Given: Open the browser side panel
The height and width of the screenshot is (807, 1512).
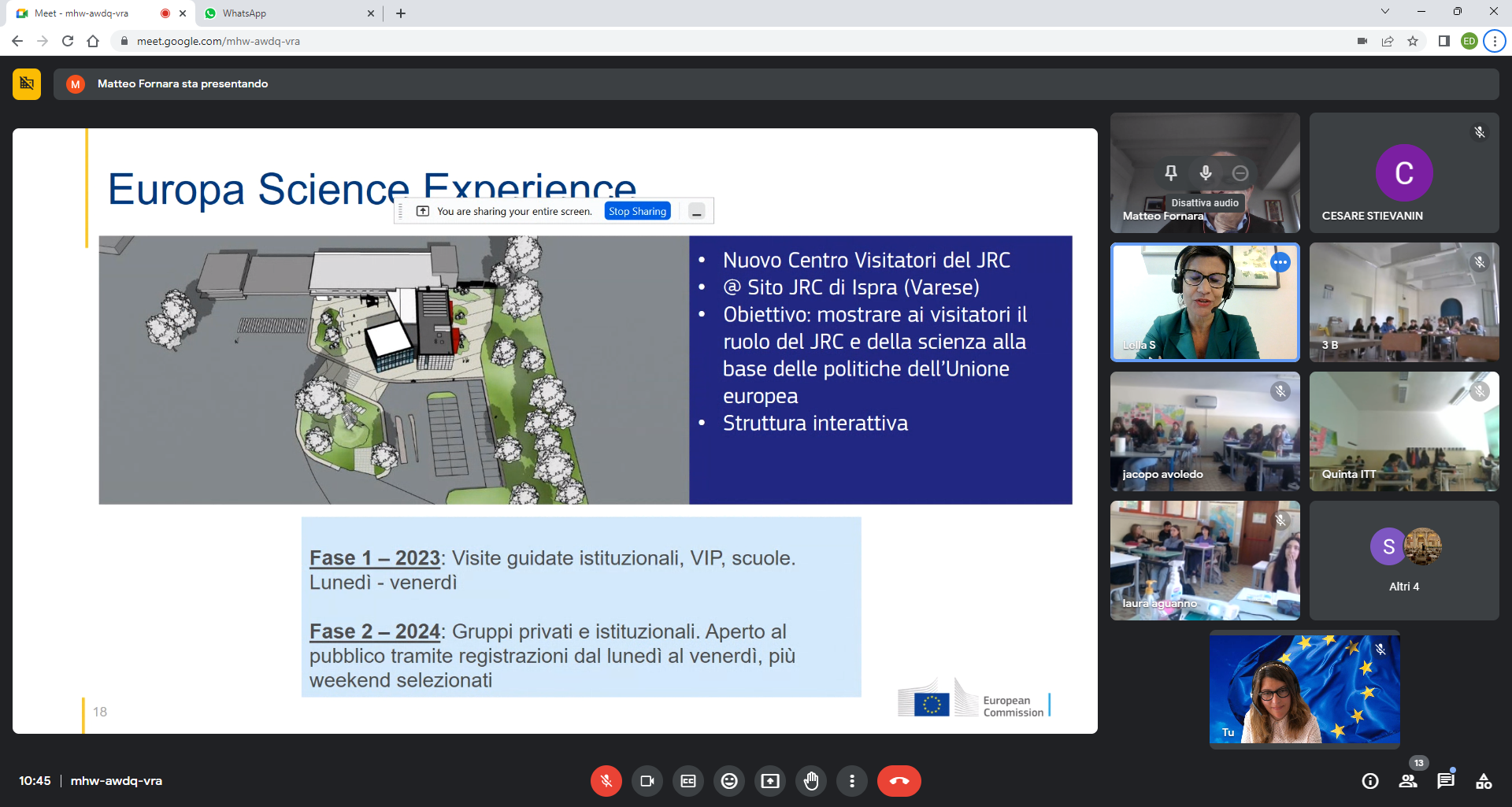Looking at the screenshot, I should [x=1444, y=41].
